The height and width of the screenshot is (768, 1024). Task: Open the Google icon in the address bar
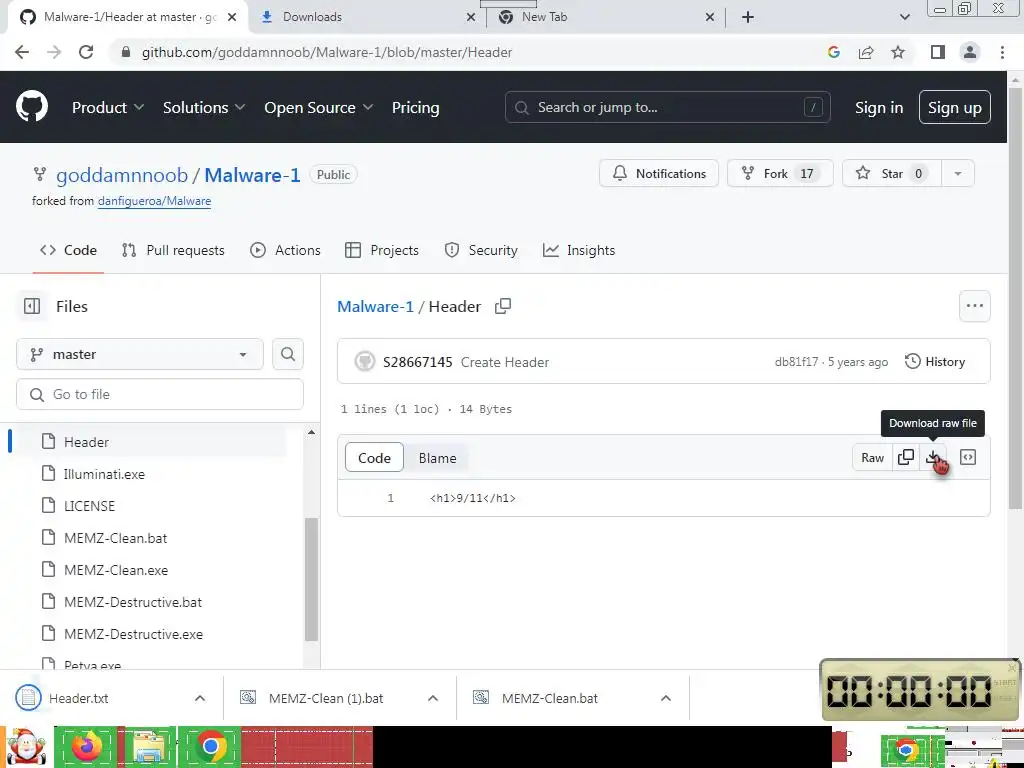click(x=833, y=52)
